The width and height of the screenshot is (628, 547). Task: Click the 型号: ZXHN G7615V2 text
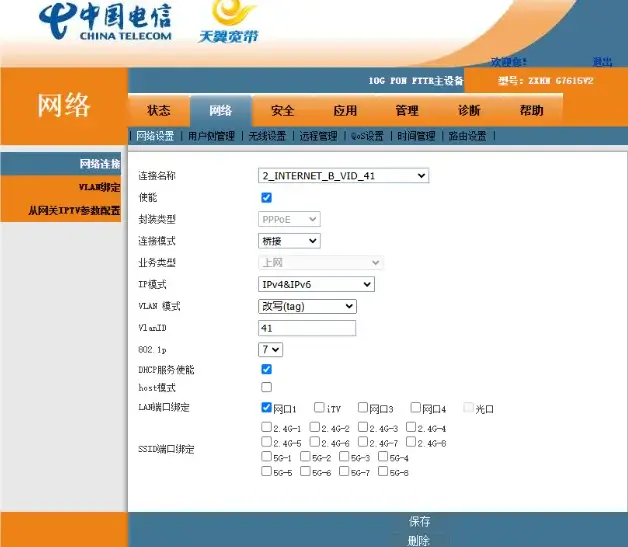545,81
